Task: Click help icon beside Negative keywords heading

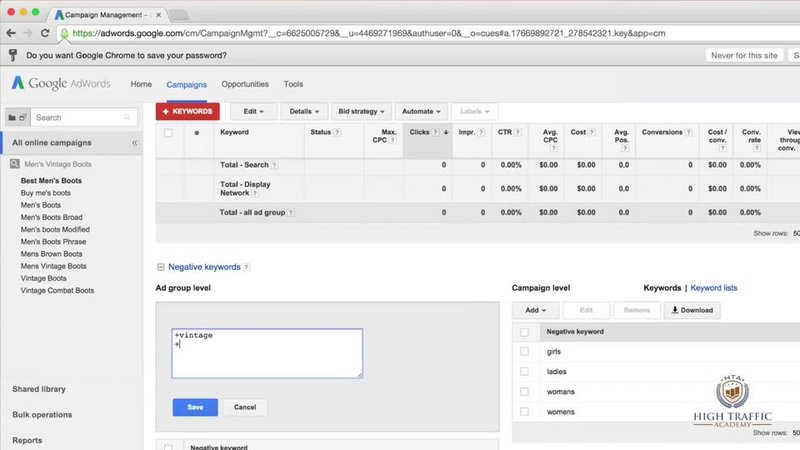Action: [246, 267]
